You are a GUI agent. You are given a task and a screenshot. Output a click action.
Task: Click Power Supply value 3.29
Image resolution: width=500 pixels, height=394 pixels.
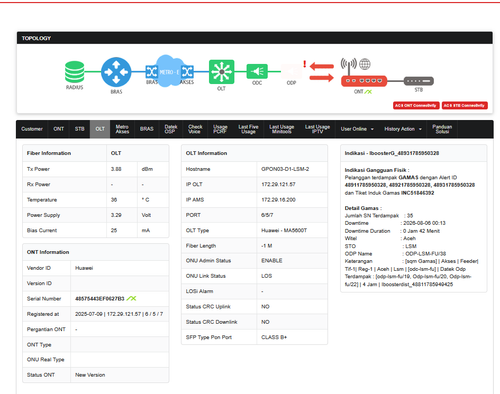pos(116,215)
